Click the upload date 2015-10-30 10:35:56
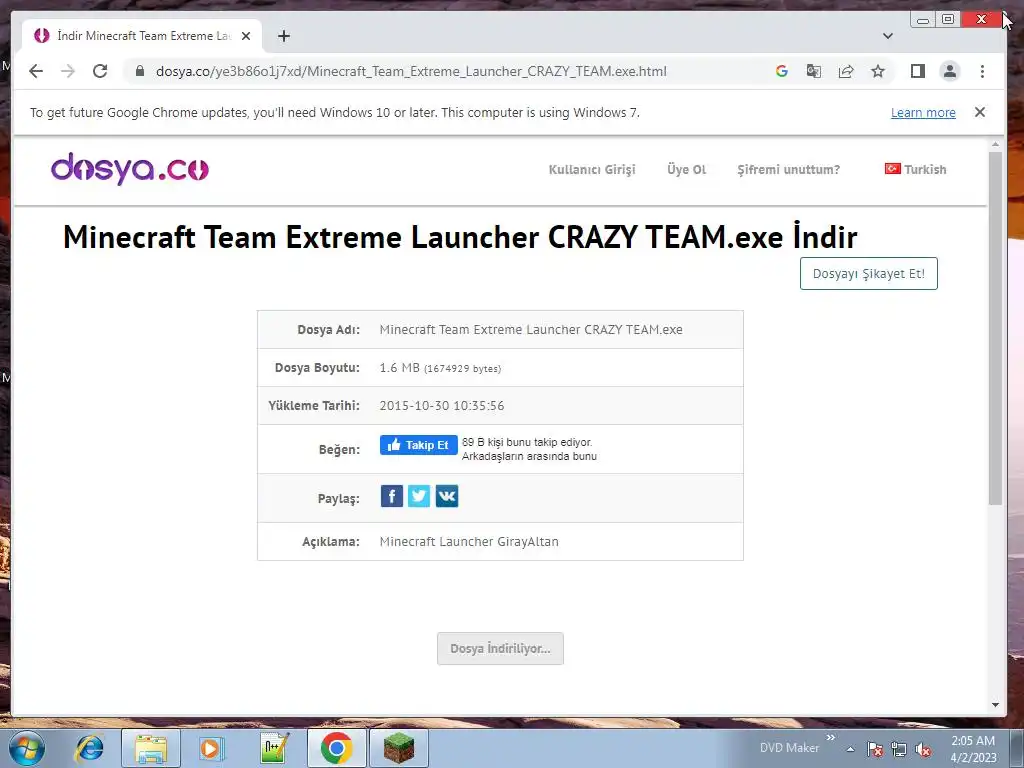 pyautogui.click(x=442, y=406)
